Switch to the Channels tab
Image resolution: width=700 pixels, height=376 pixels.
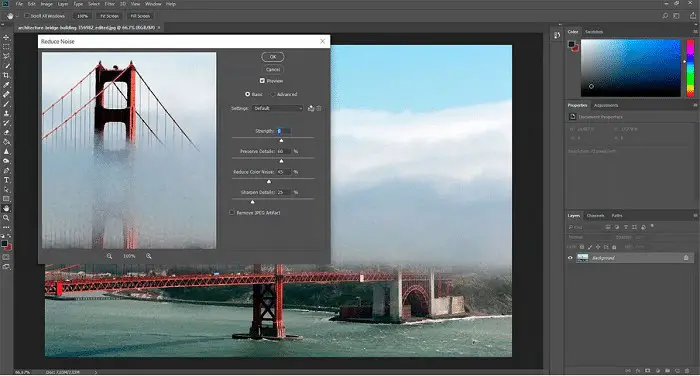pos(595,216)
